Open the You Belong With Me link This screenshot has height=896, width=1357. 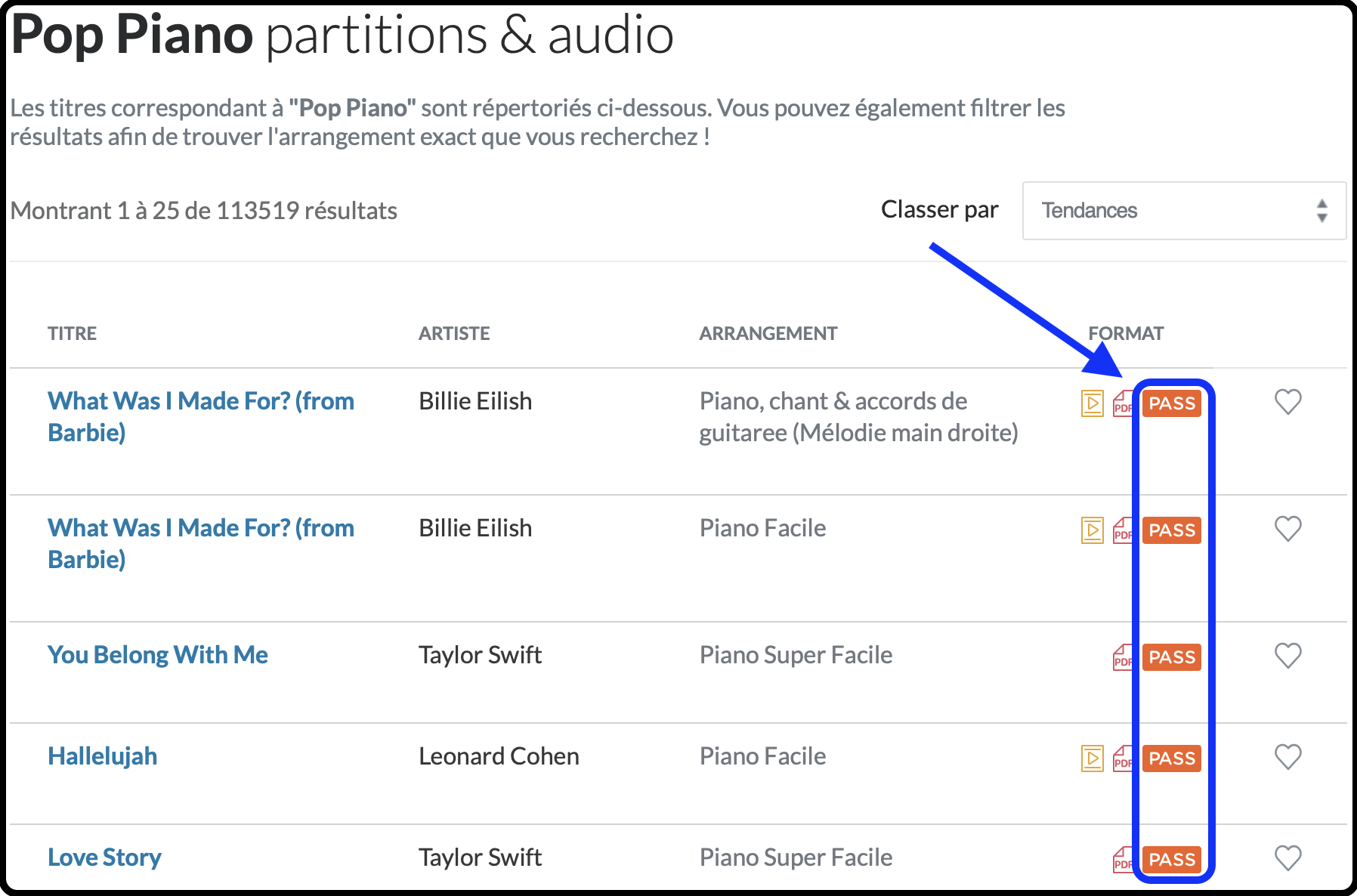coord(158,655)
